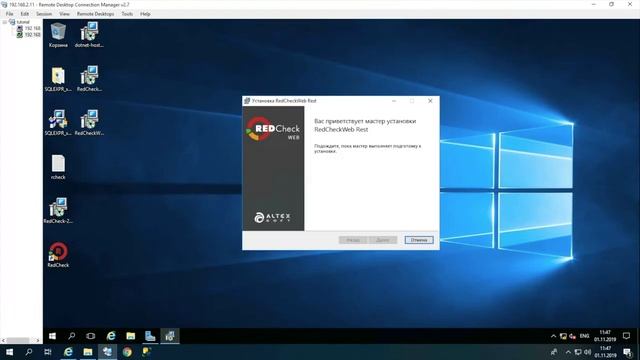
Task: Switch ENG input language on remote taskbar
Action: tap(584, 336)
